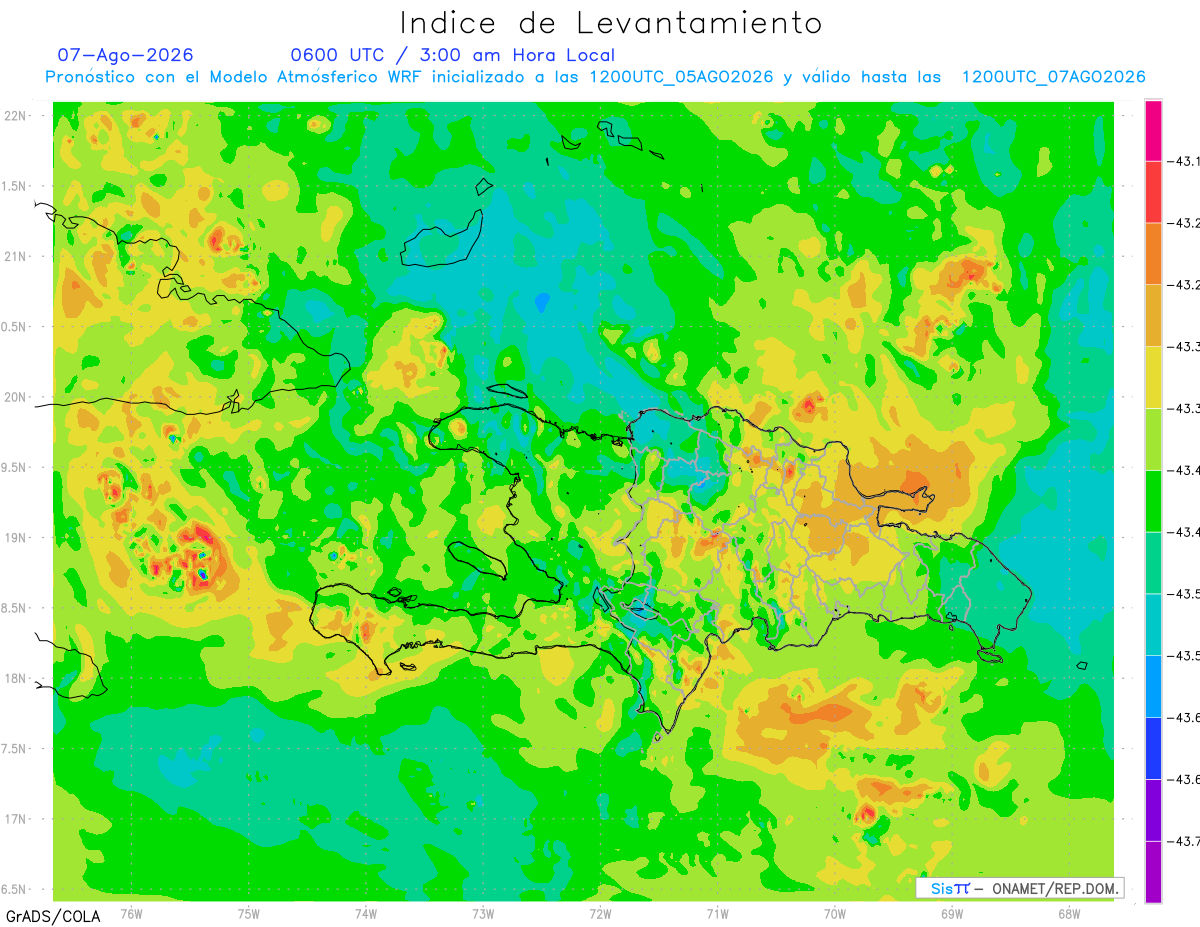
Task: Click the '71W' longitude label
Action: 717,913
